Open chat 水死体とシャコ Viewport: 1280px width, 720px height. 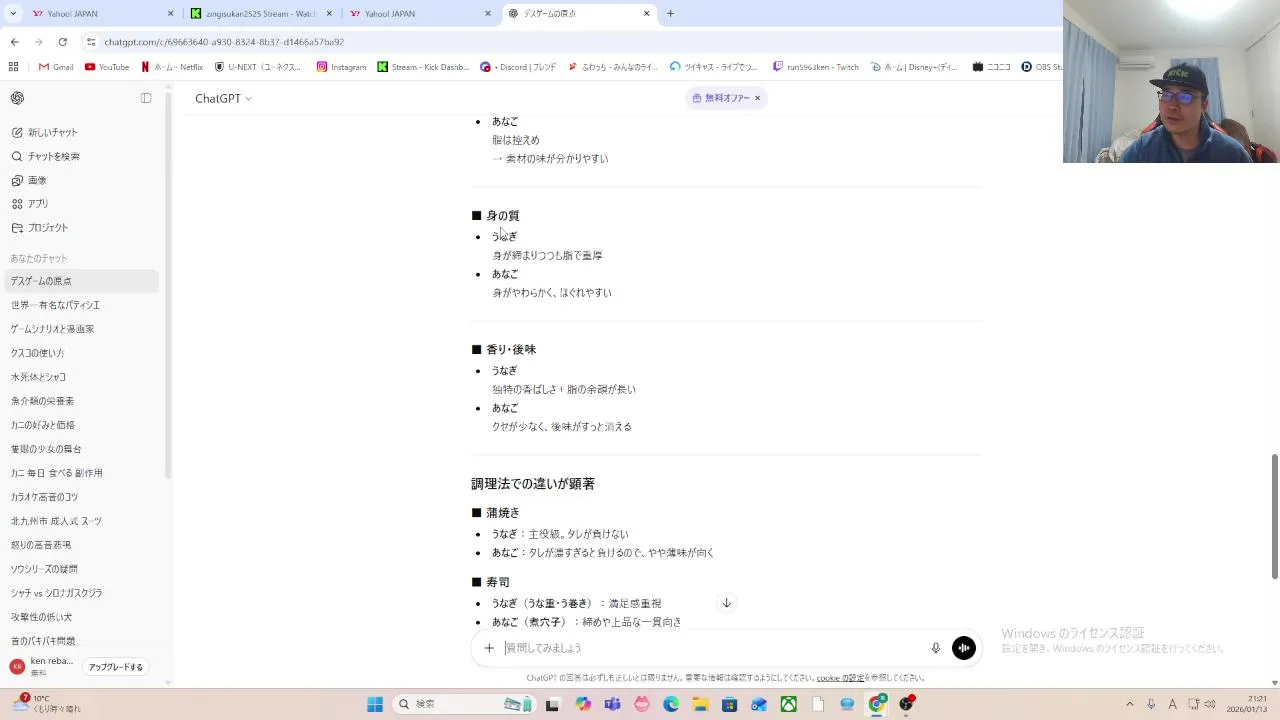81,377
